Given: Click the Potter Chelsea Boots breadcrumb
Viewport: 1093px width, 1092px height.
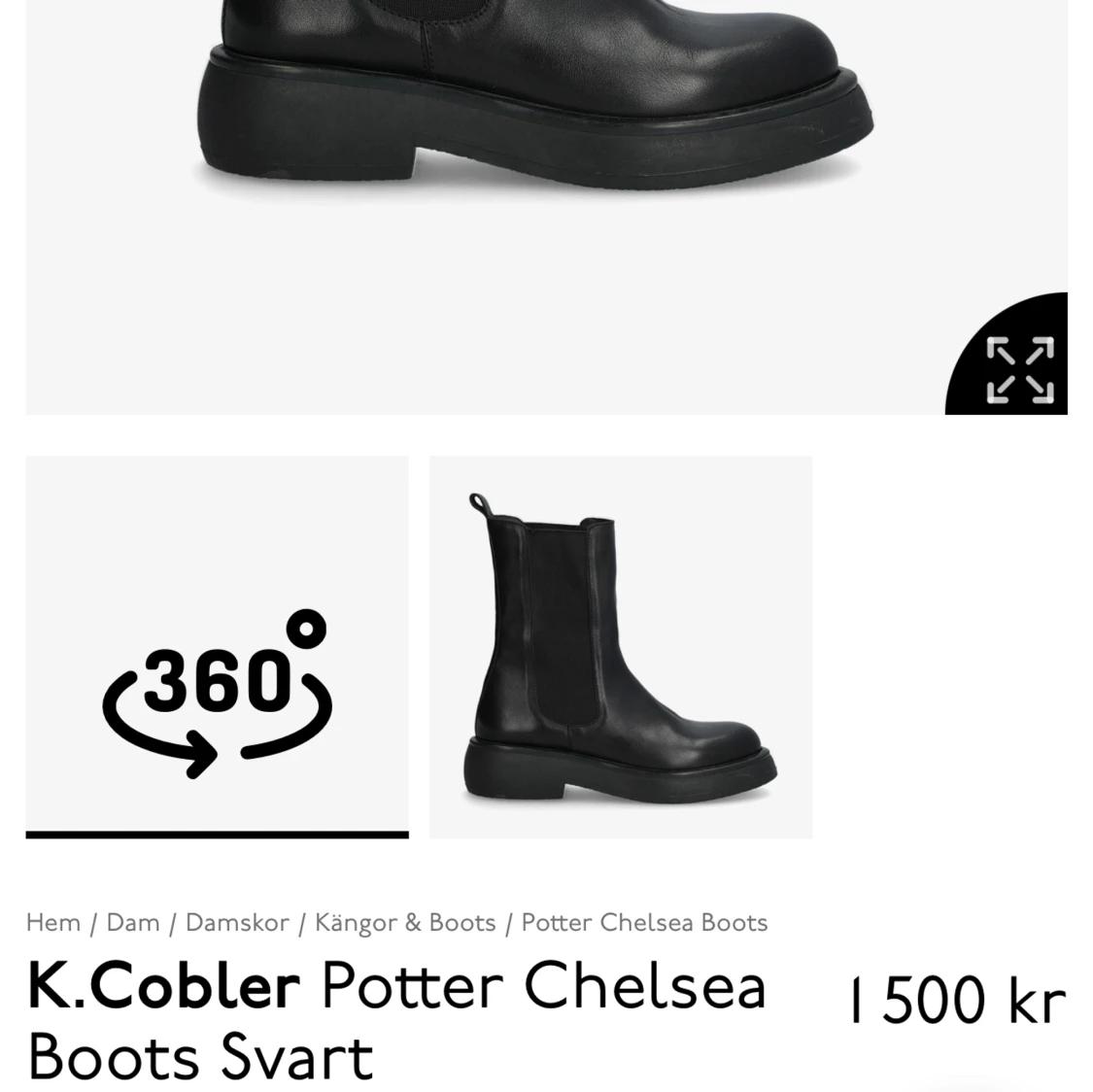Looking at the screenshot, I should click(644, 922).
